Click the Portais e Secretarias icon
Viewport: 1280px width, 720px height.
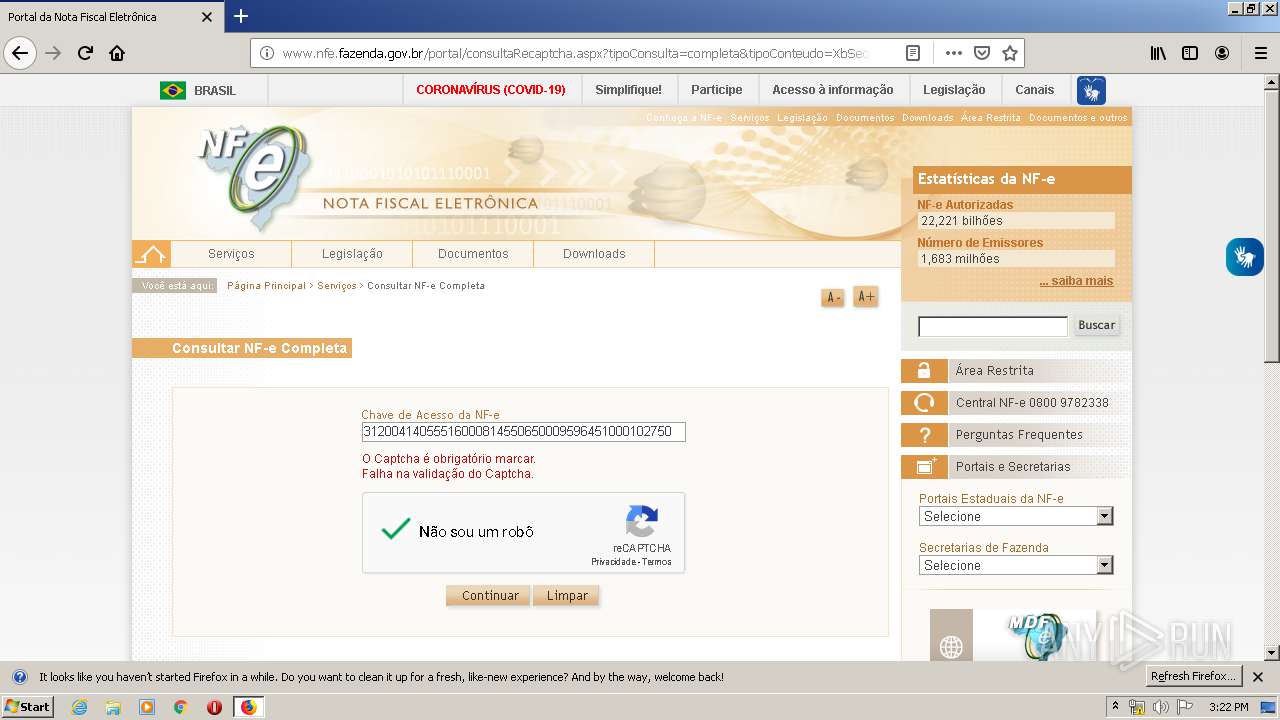(x=924, y=467)
